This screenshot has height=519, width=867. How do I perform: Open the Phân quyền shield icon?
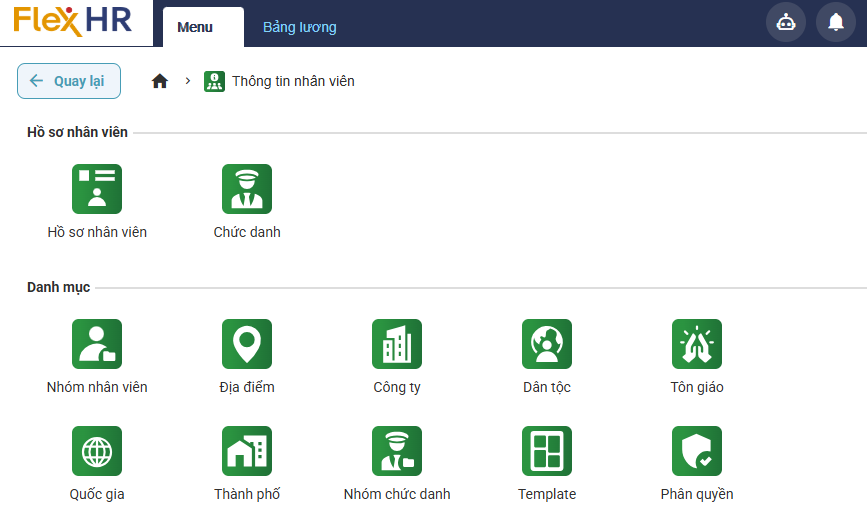tap(697, 451)
